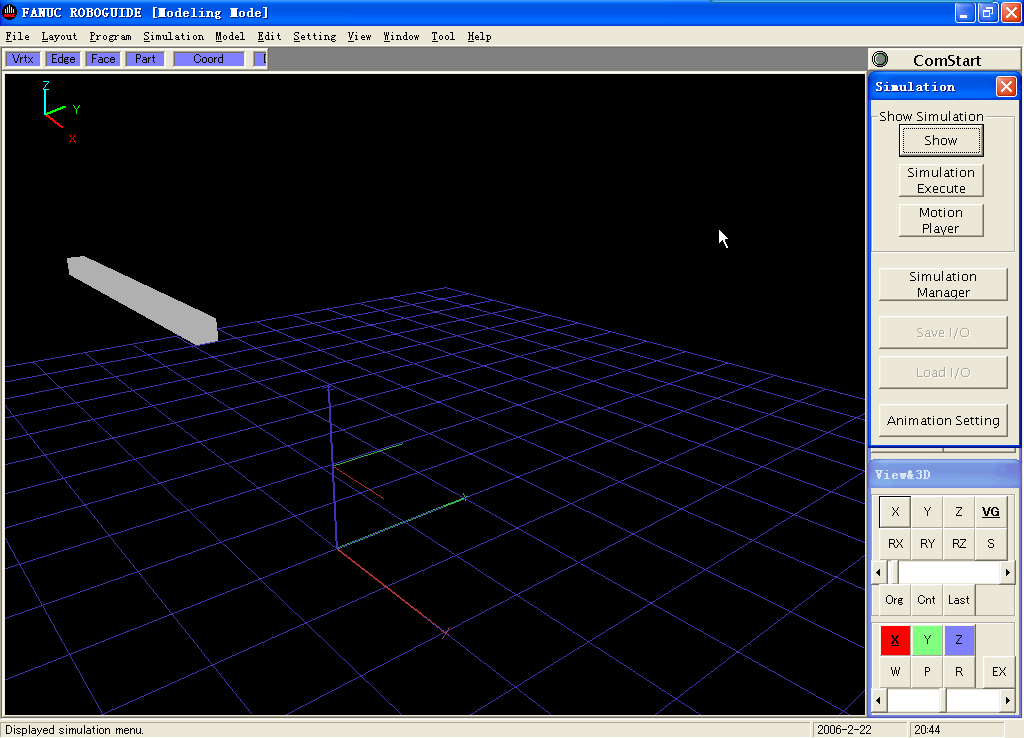Click right arrow of view slider under RX row
The width and height of the screenshot is (1024, 738).
tap(1008, 573)
